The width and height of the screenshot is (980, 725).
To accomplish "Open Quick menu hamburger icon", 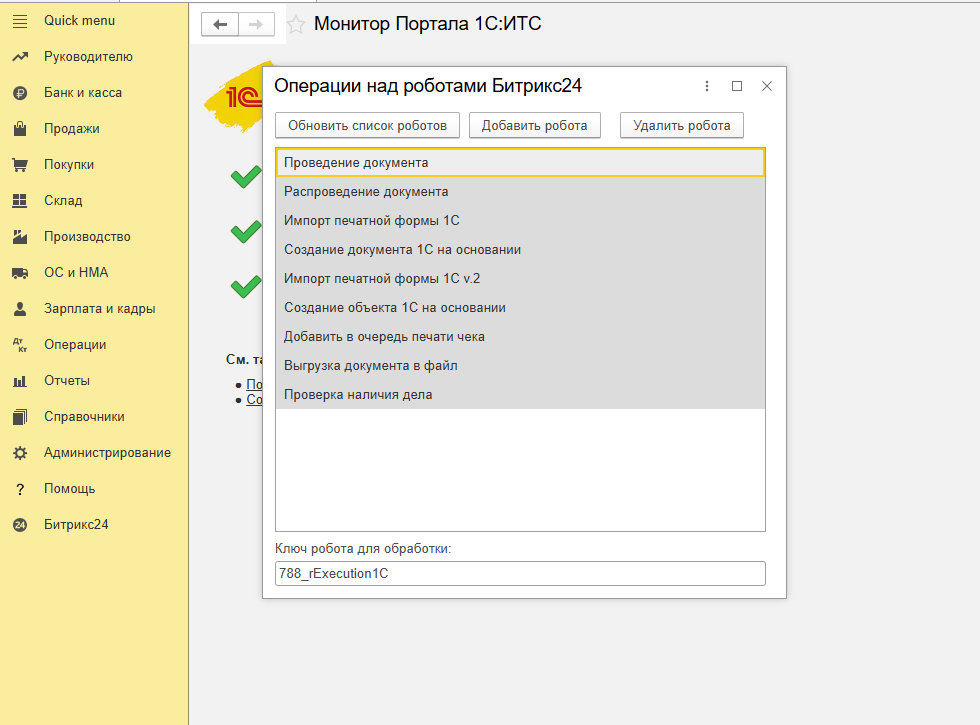I will [x=19, y=21].
